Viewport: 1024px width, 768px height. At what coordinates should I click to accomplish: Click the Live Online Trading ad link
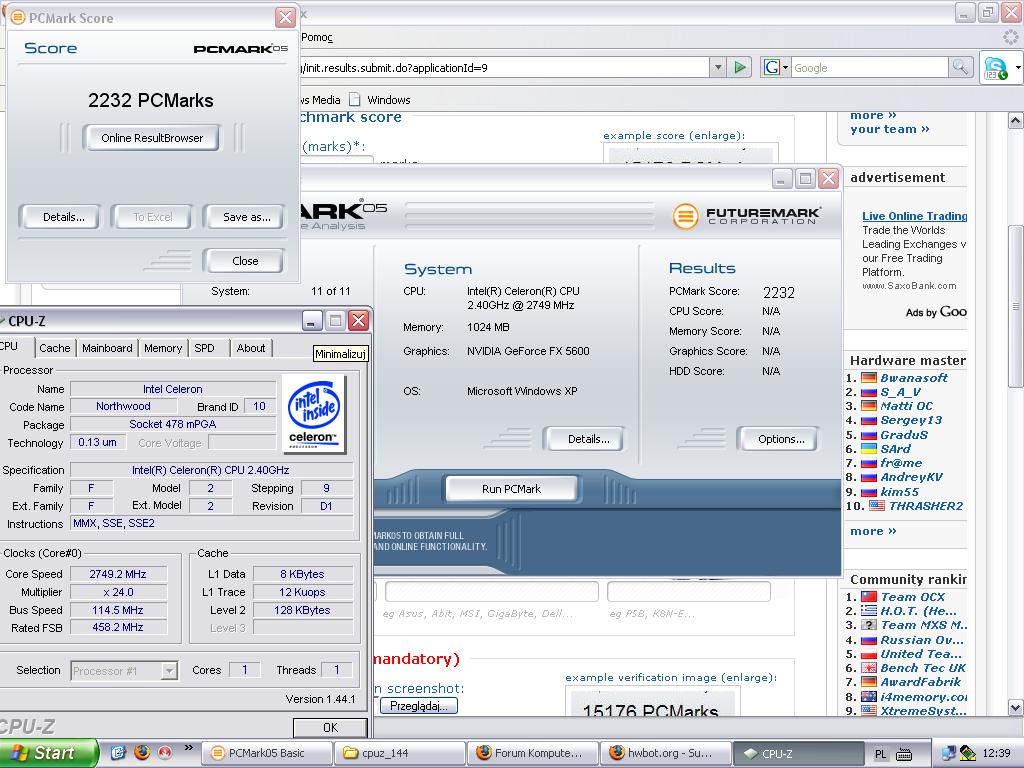click(914, 216)
